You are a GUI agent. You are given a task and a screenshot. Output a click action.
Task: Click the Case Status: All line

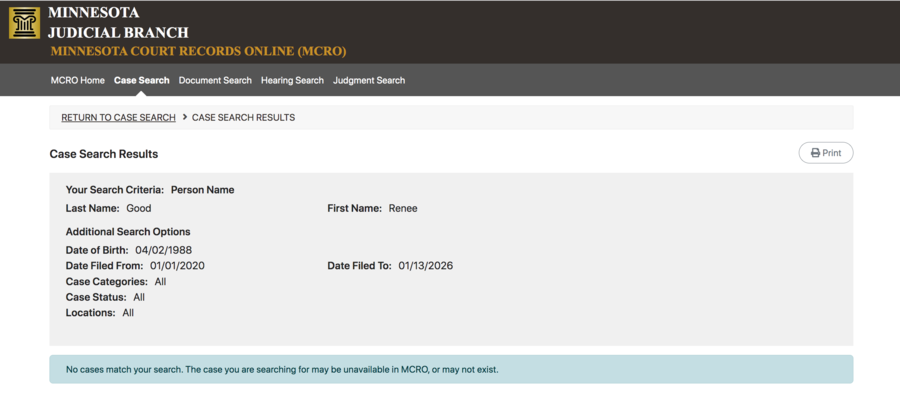point(105,297)
